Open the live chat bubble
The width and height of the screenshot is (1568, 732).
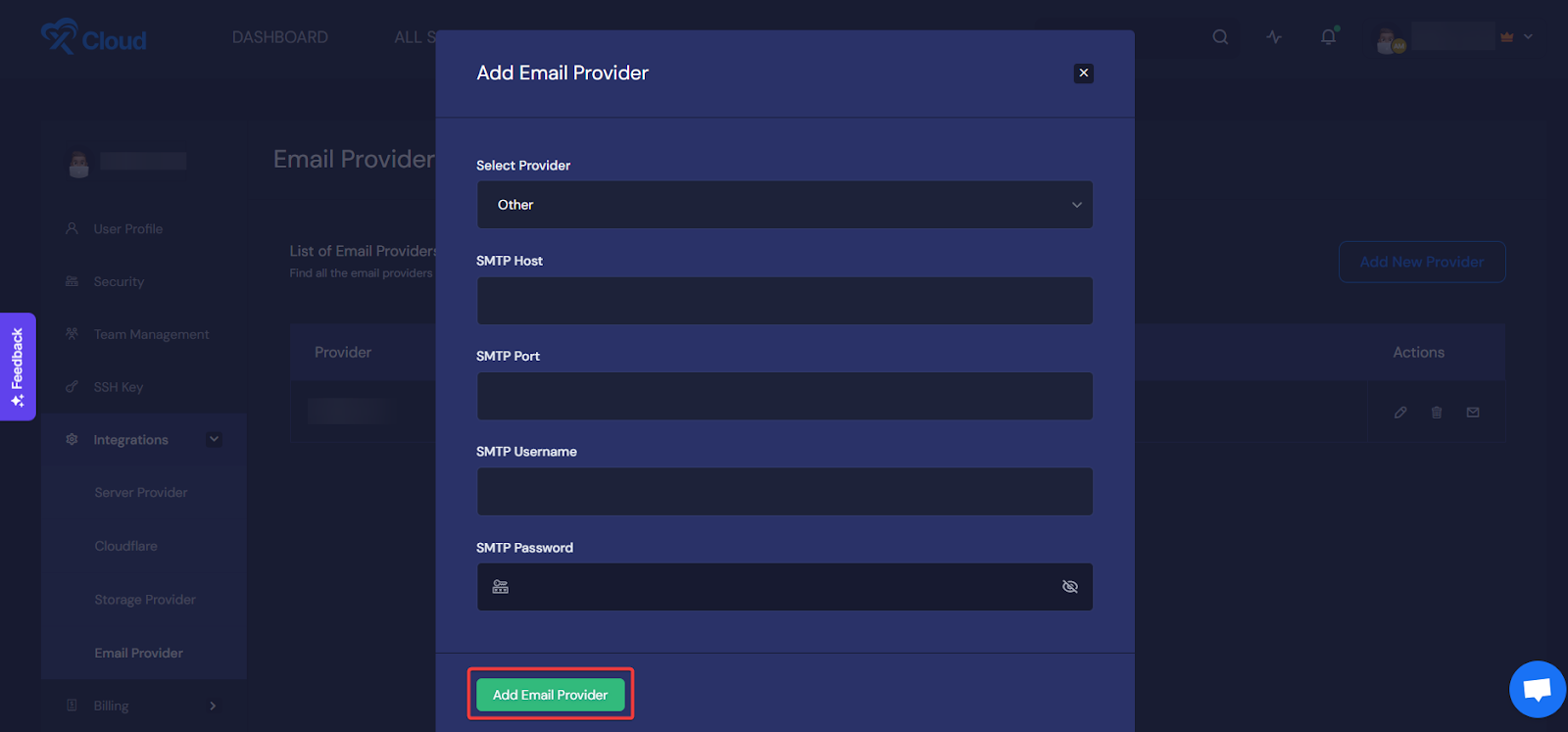1537,689
